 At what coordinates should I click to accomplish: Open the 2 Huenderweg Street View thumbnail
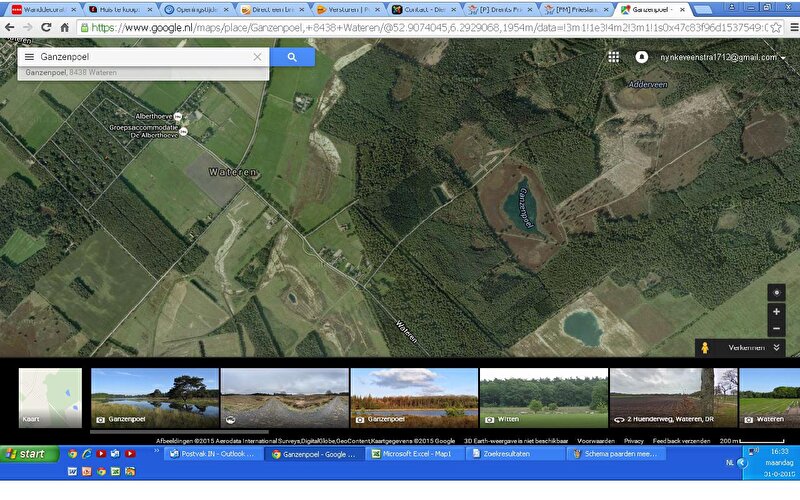[x=673, y=397]
